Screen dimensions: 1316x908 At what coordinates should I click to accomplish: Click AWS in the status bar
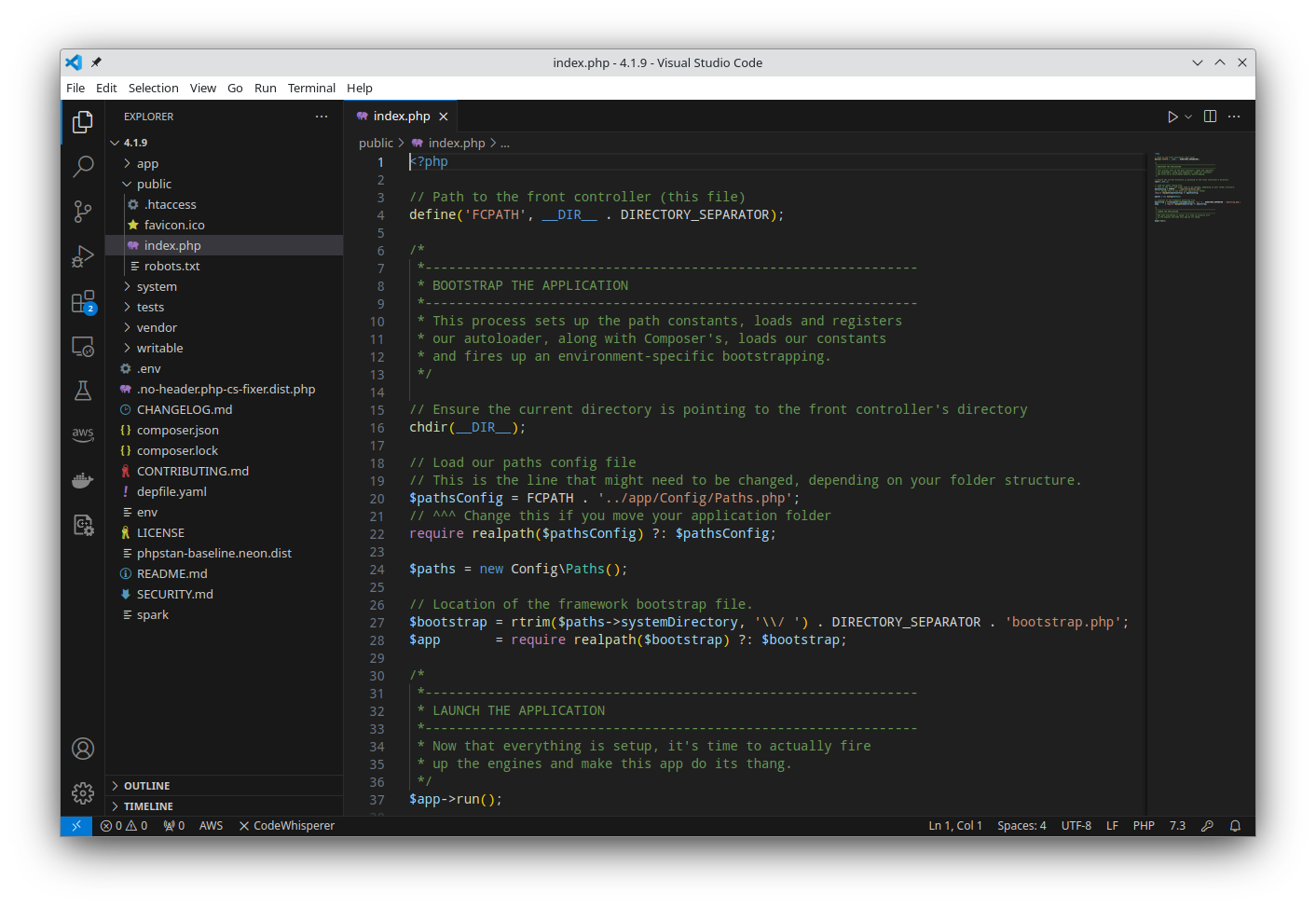point(211,826)
